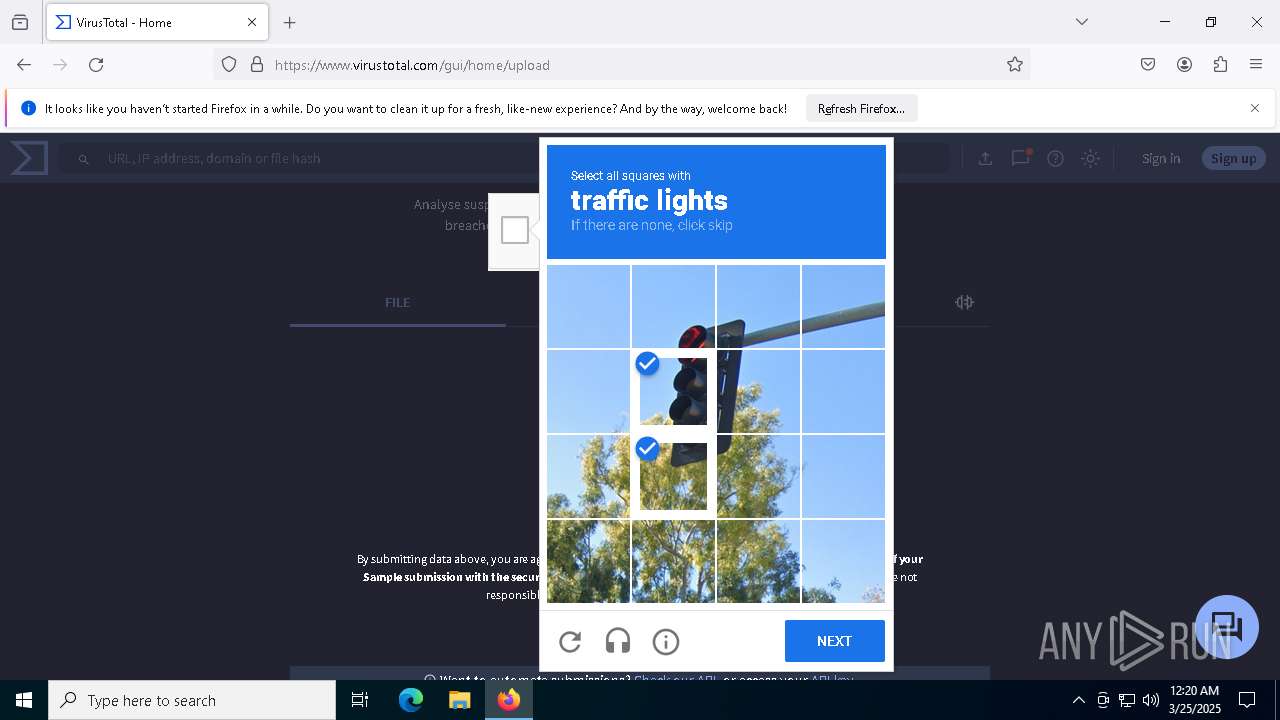The width and height of the screenshot is (1280, 720).
Task: Open the notifications comment icon
Action: [x=1020, y=158]
